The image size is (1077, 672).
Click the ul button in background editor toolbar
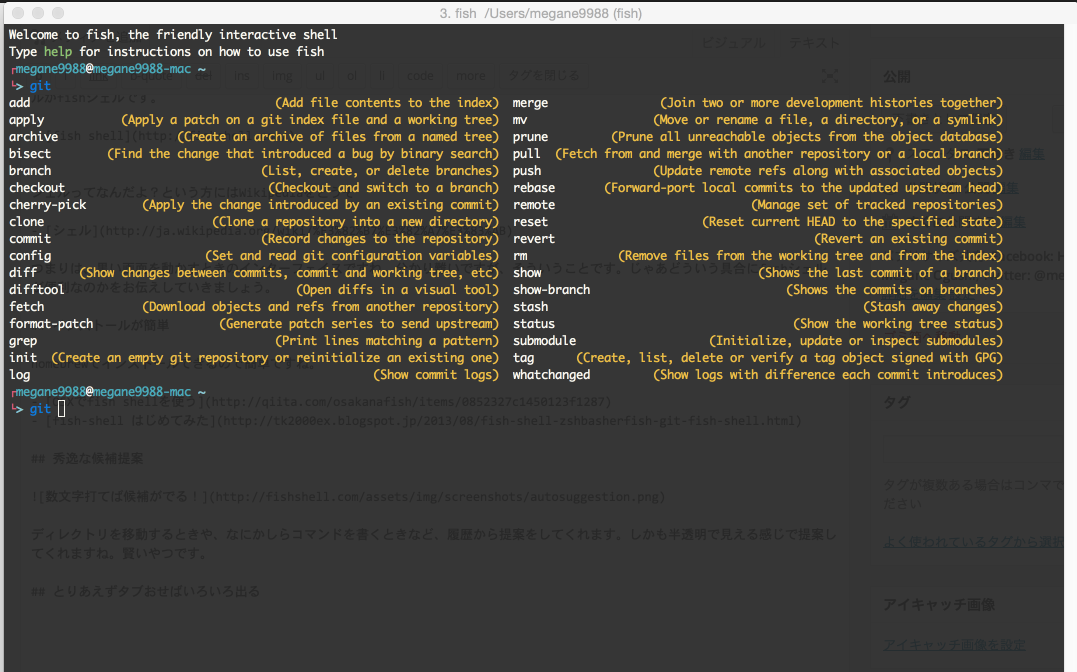[320, 76]
